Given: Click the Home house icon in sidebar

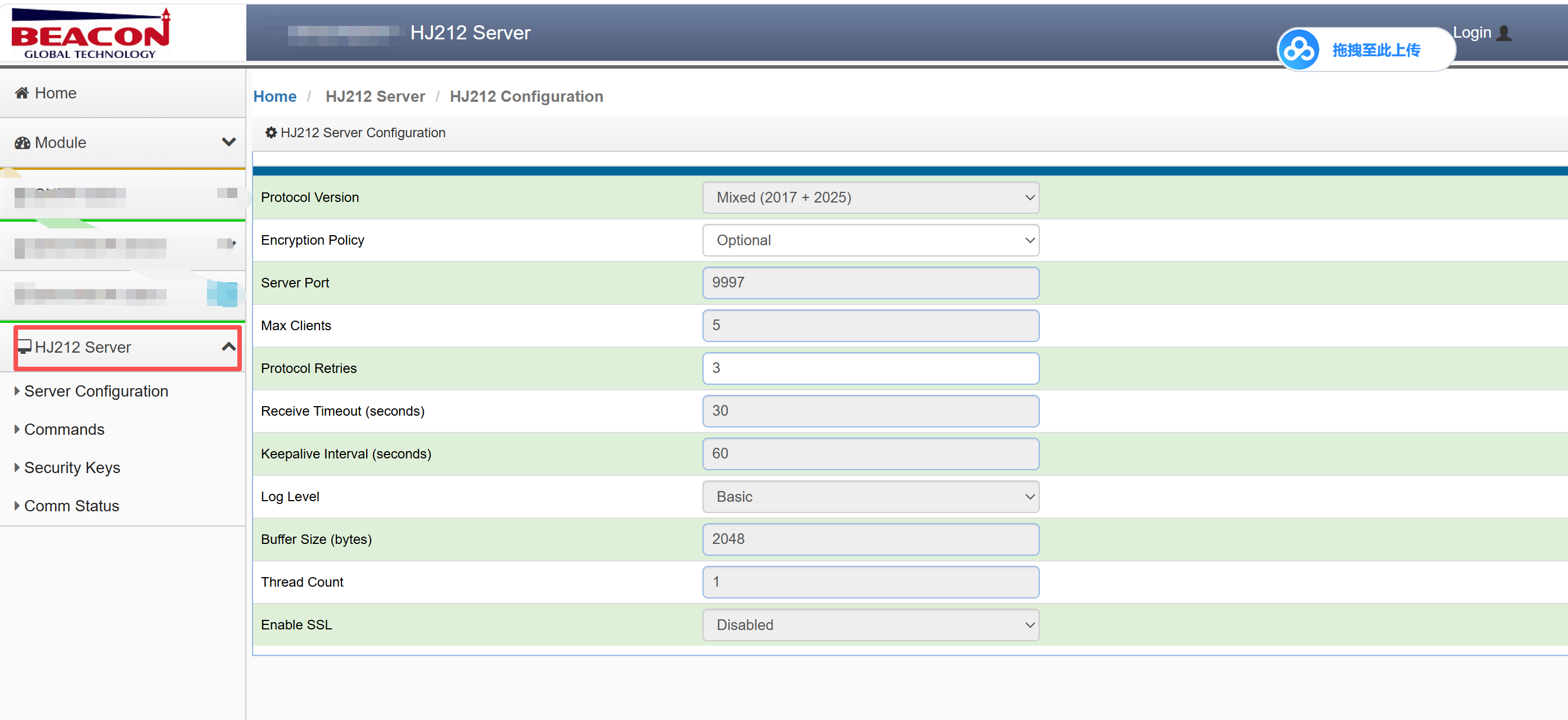Looking at the screenshot, I should tap(22, 92).
